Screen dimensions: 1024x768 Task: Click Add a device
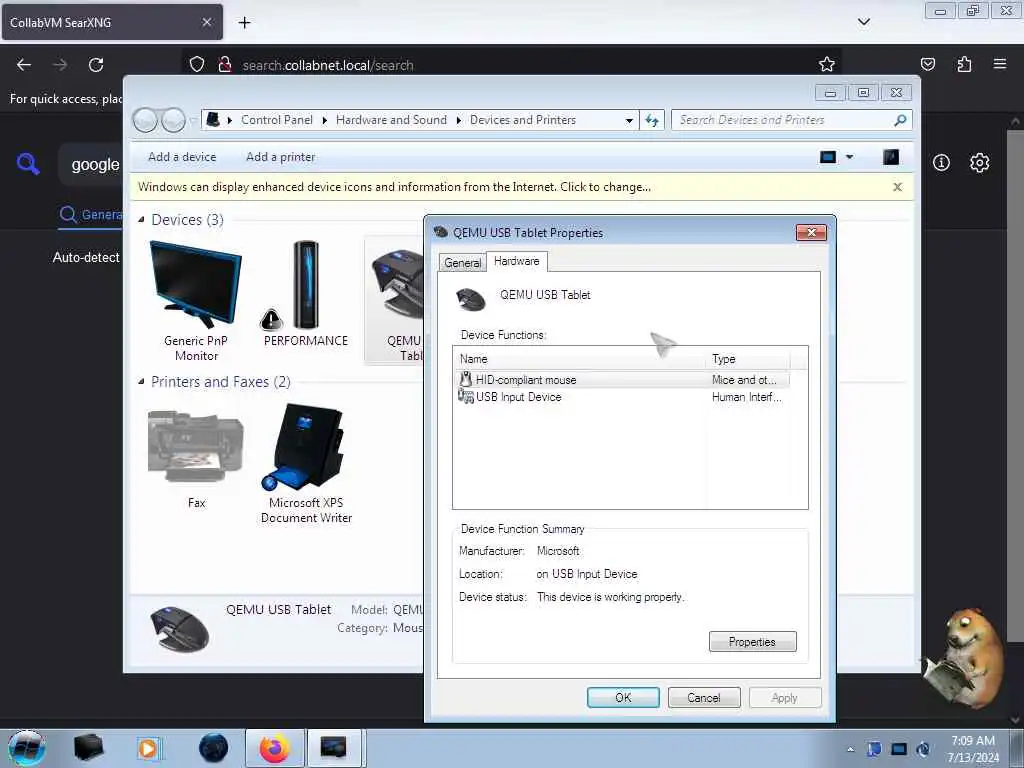point(182,157)
